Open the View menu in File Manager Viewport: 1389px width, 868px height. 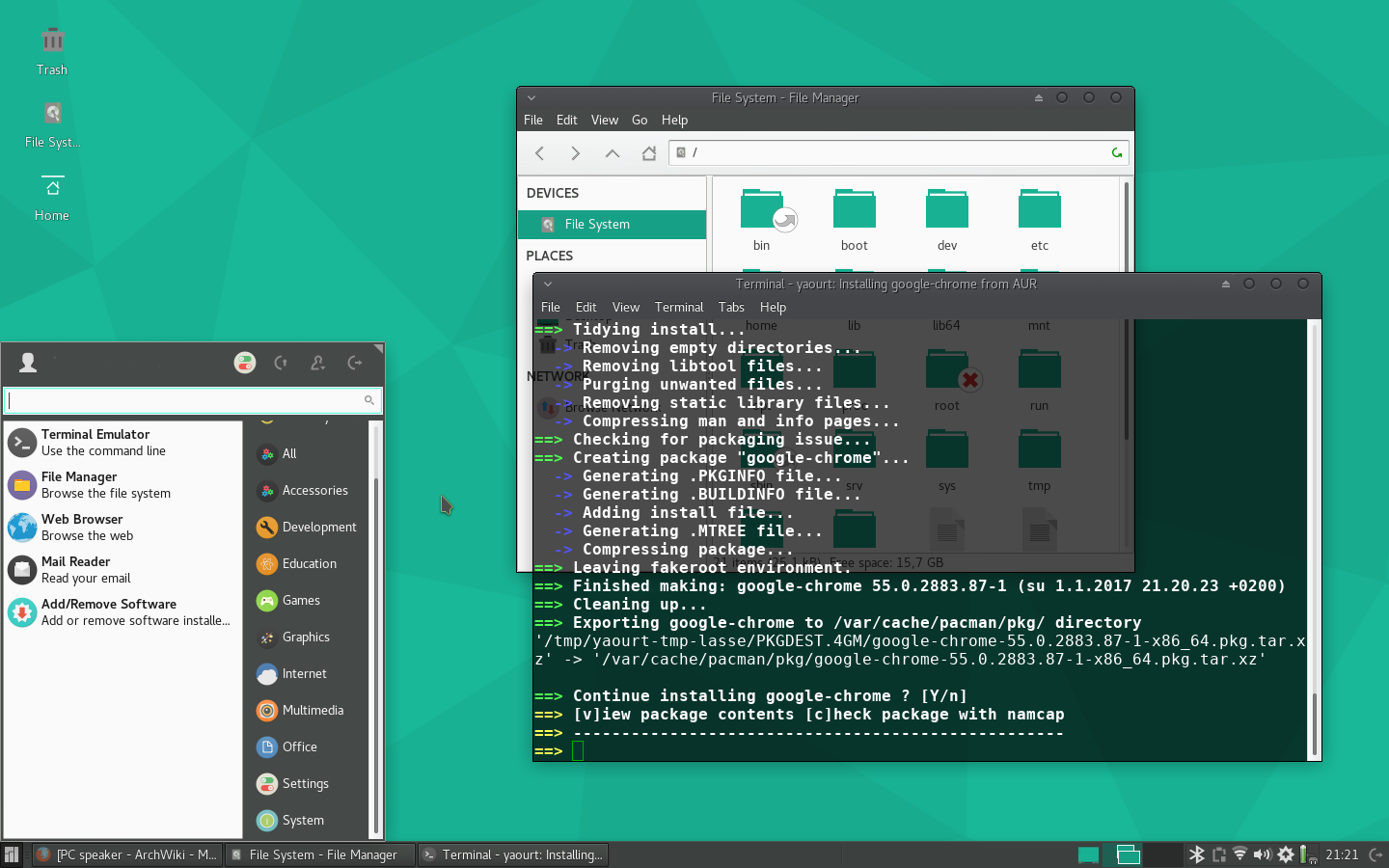(x=605, y=120)
